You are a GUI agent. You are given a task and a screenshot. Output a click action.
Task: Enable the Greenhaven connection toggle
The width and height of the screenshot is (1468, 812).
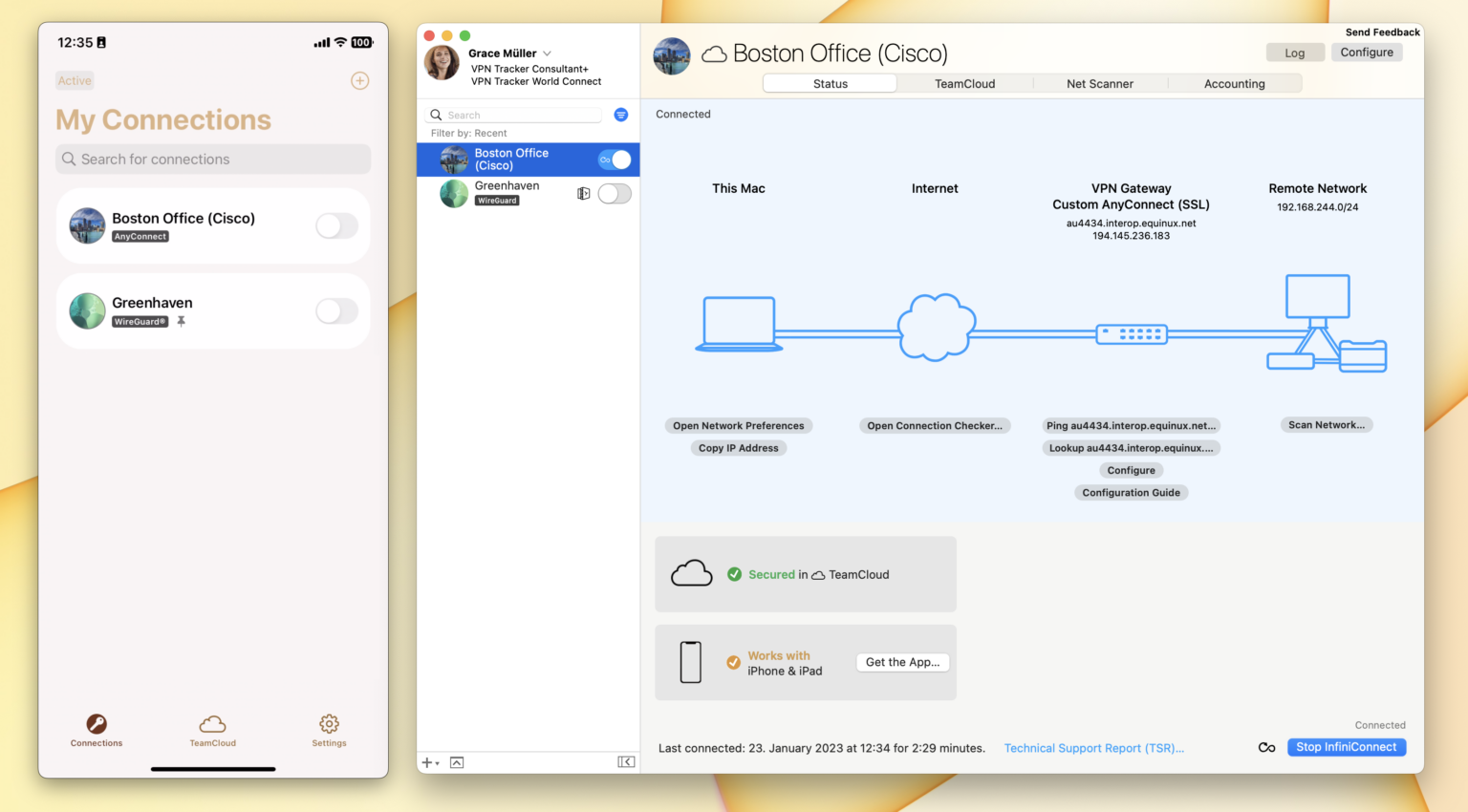pyautogui.click(x=615, y=193)
